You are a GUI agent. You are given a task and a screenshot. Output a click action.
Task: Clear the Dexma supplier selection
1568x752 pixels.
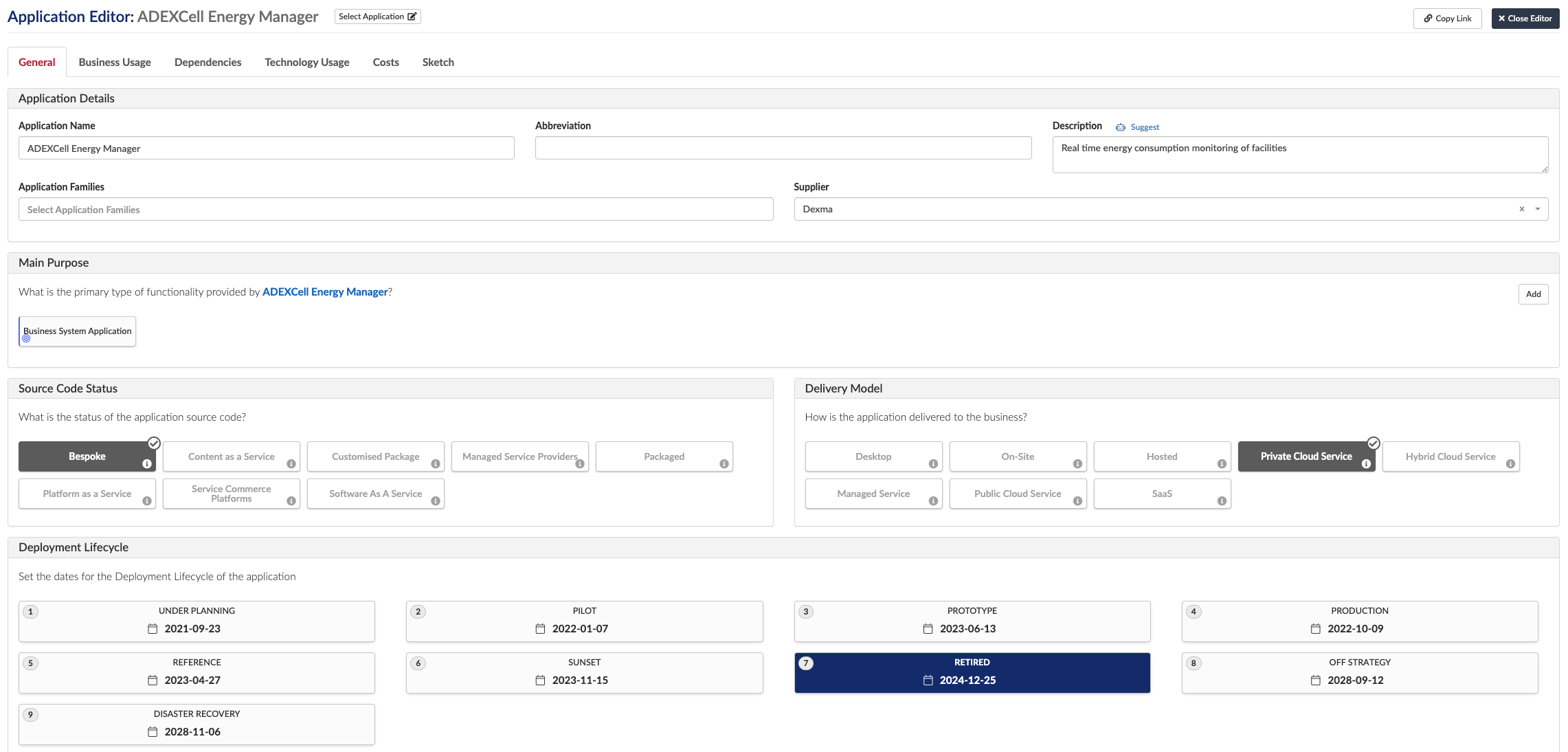[1521, 209]
